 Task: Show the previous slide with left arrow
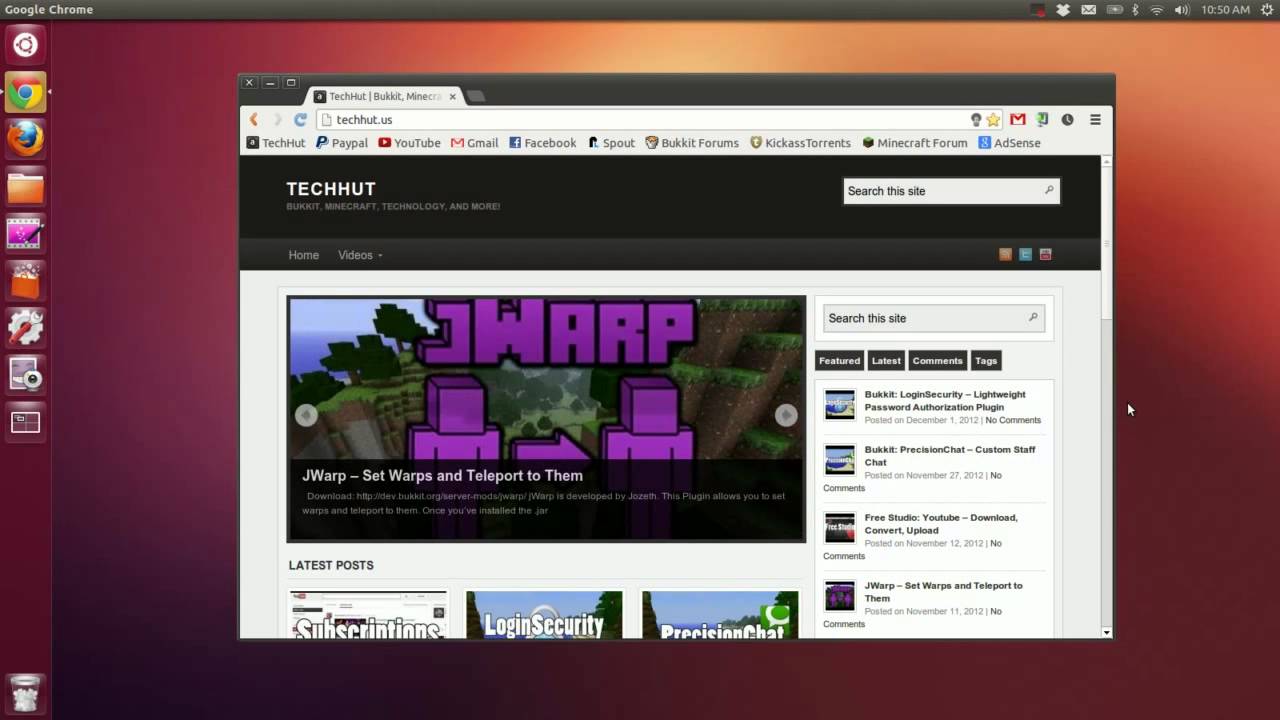[306, 415]
